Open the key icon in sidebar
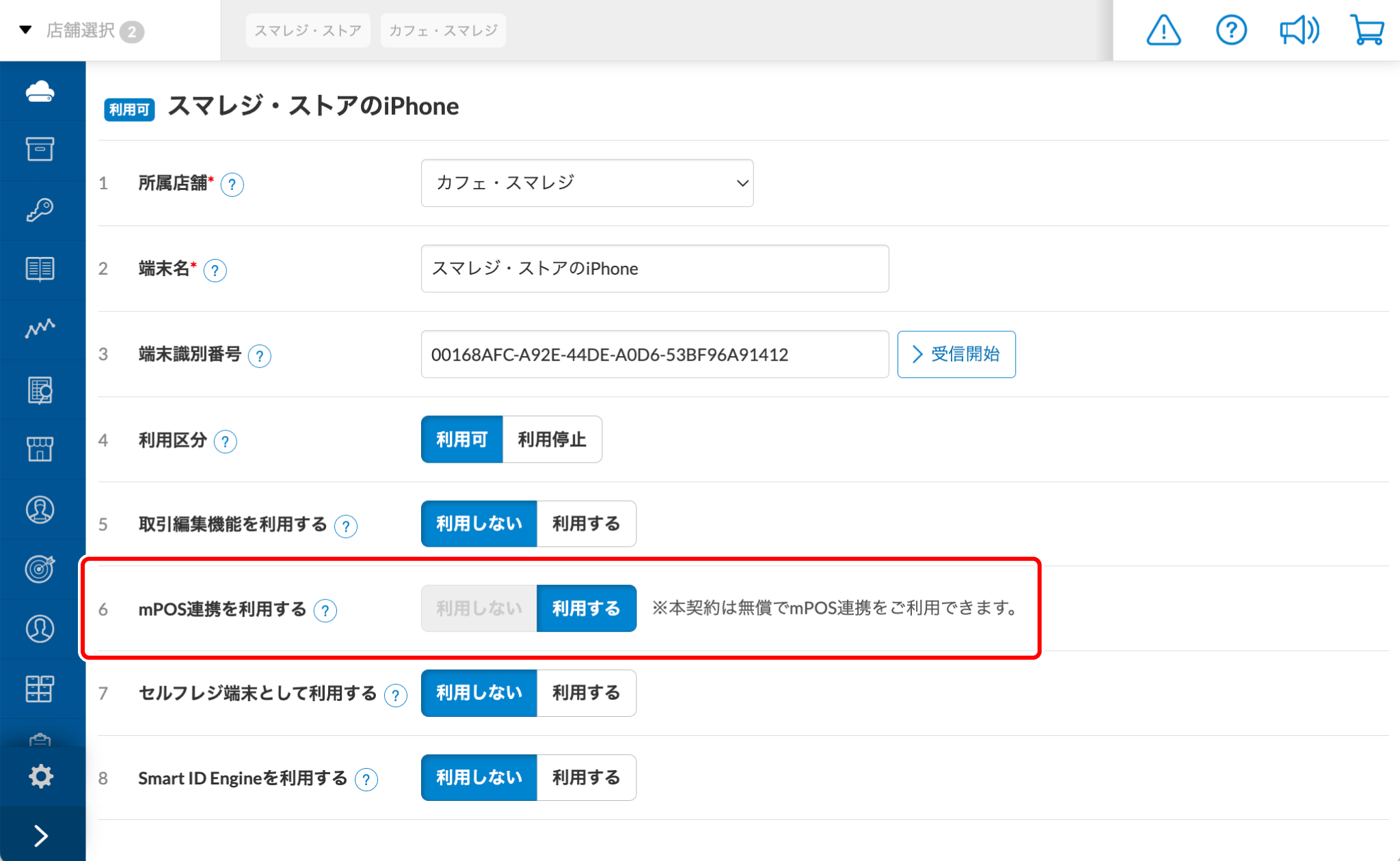This screenshot has height=861, width=1400. (x=40, y=209)
